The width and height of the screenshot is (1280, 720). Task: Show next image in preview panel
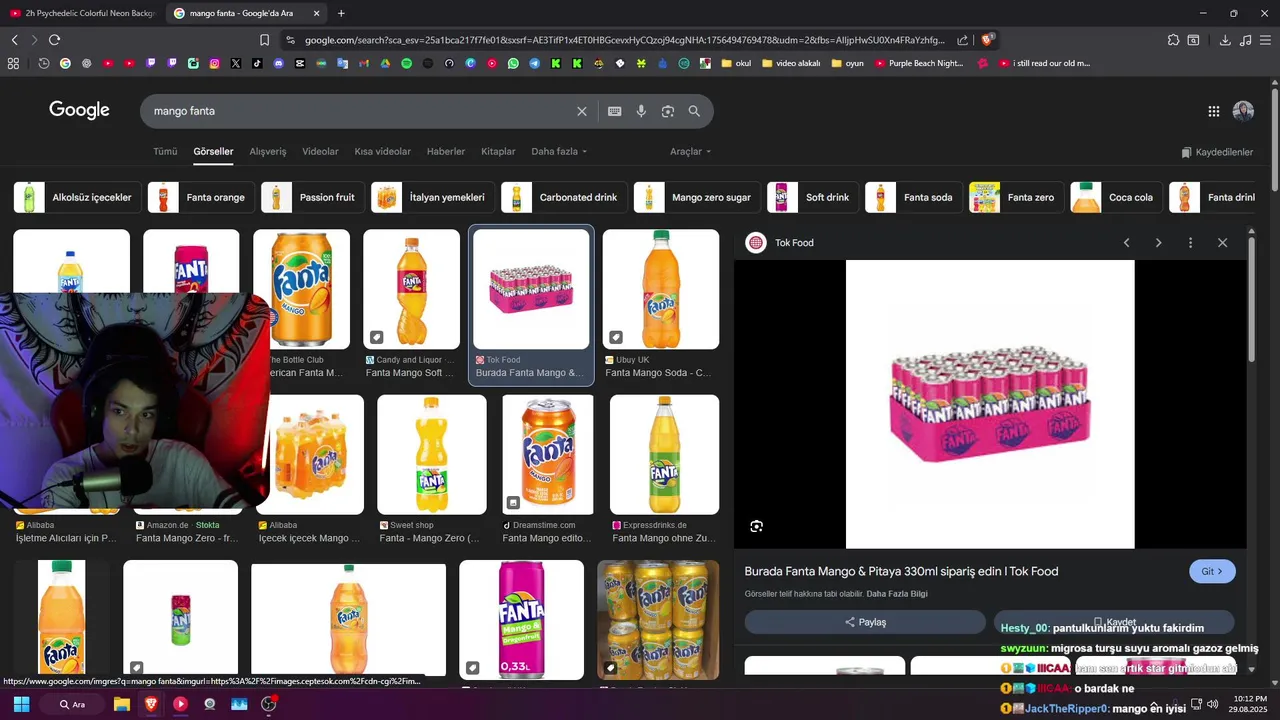(x=1158, y=243)
